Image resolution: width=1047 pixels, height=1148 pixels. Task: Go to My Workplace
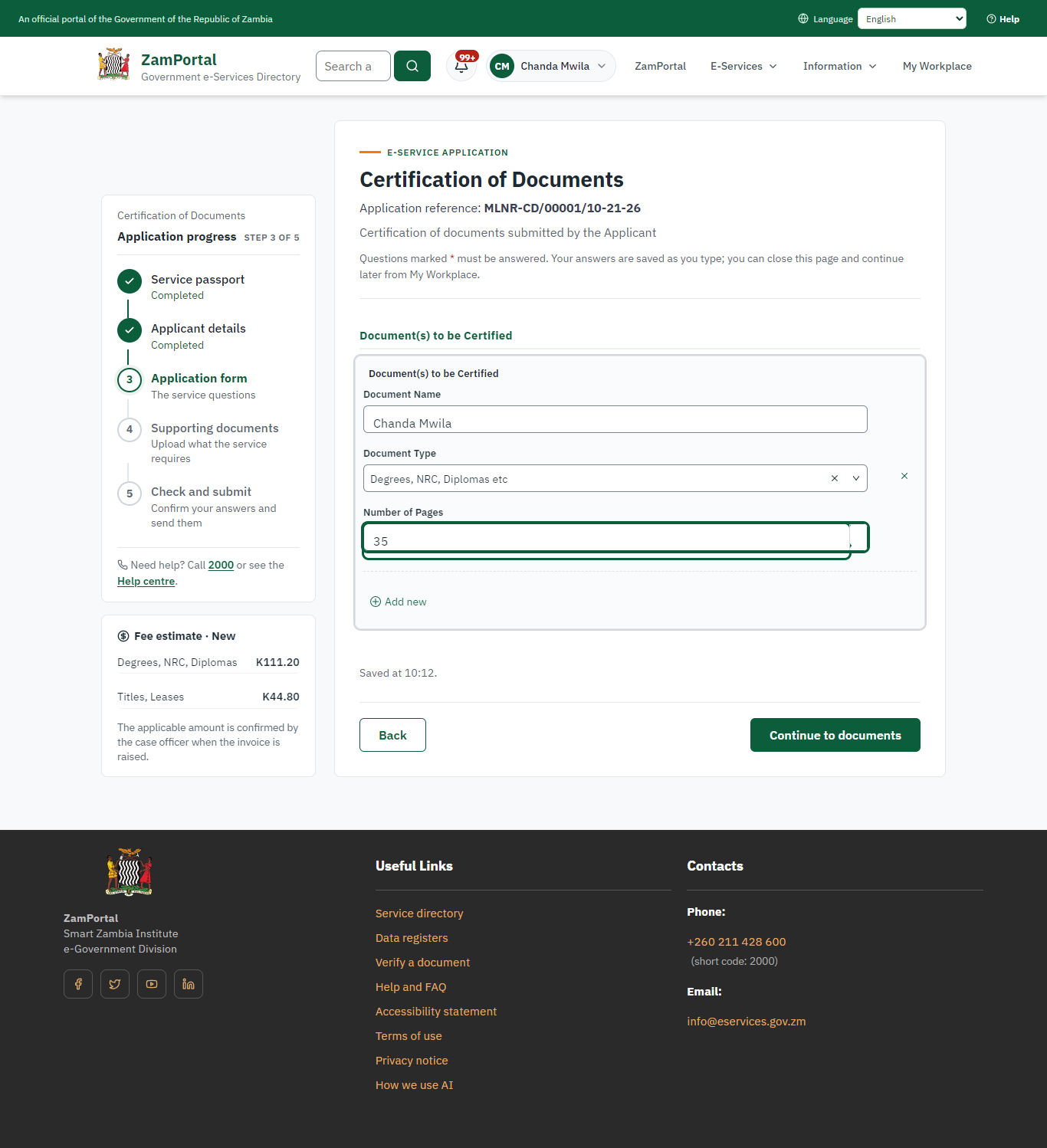tap(937, 66)
